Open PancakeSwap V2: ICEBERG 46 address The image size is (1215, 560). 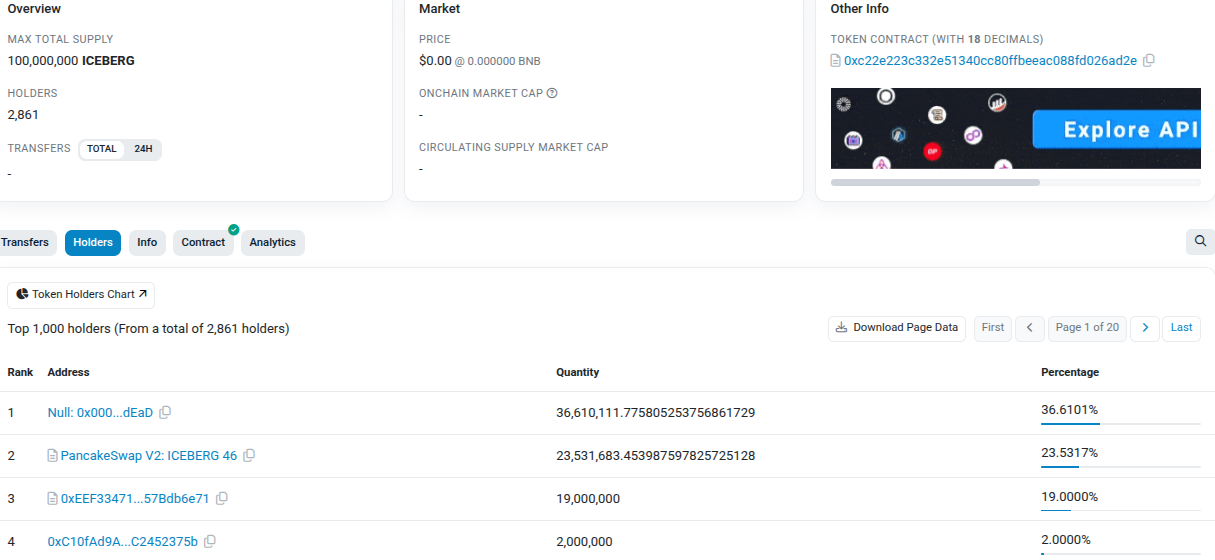coord(149,456)
